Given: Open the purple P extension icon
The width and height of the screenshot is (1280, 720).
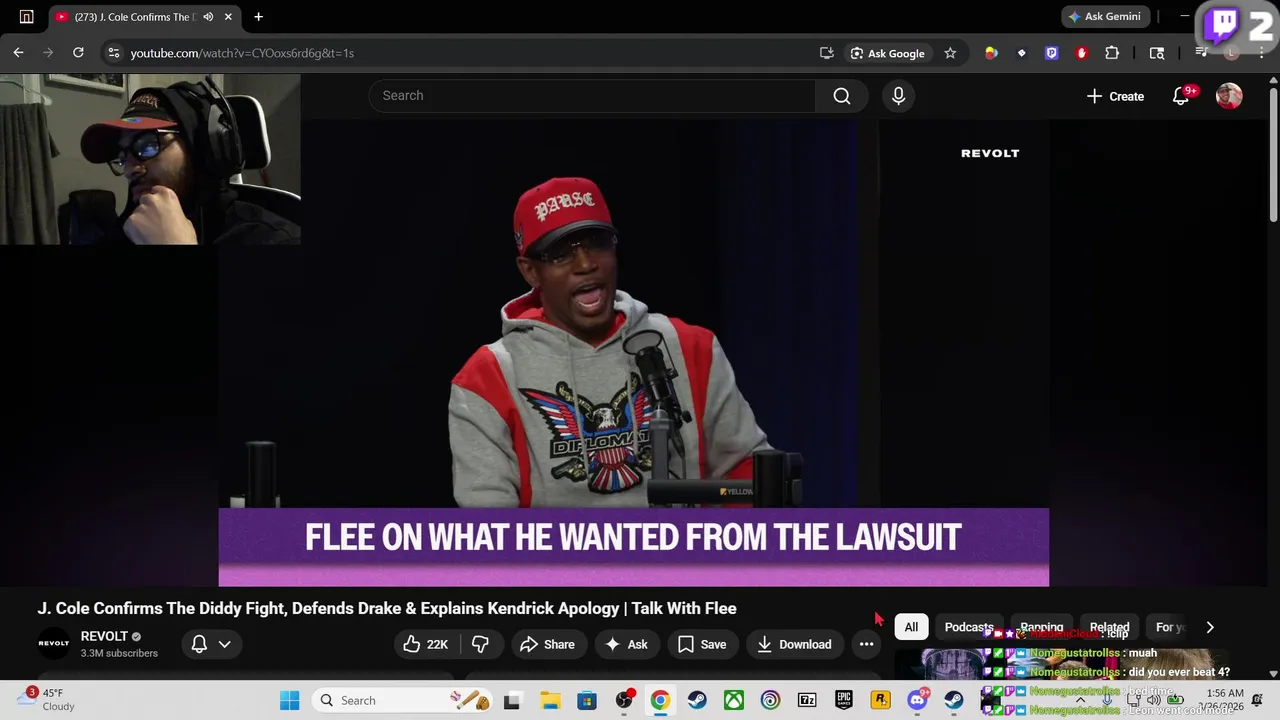Looking at the screenshot, I should (1051, 53).
